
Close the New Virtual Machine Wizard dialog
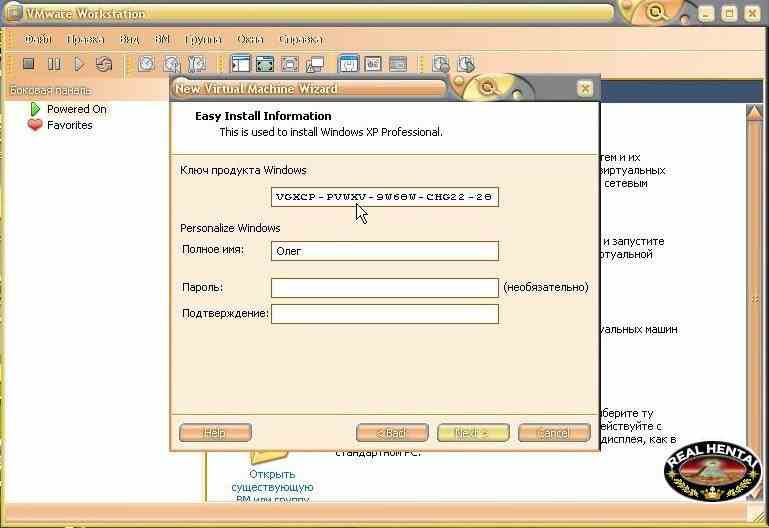[x=585, y=88]
